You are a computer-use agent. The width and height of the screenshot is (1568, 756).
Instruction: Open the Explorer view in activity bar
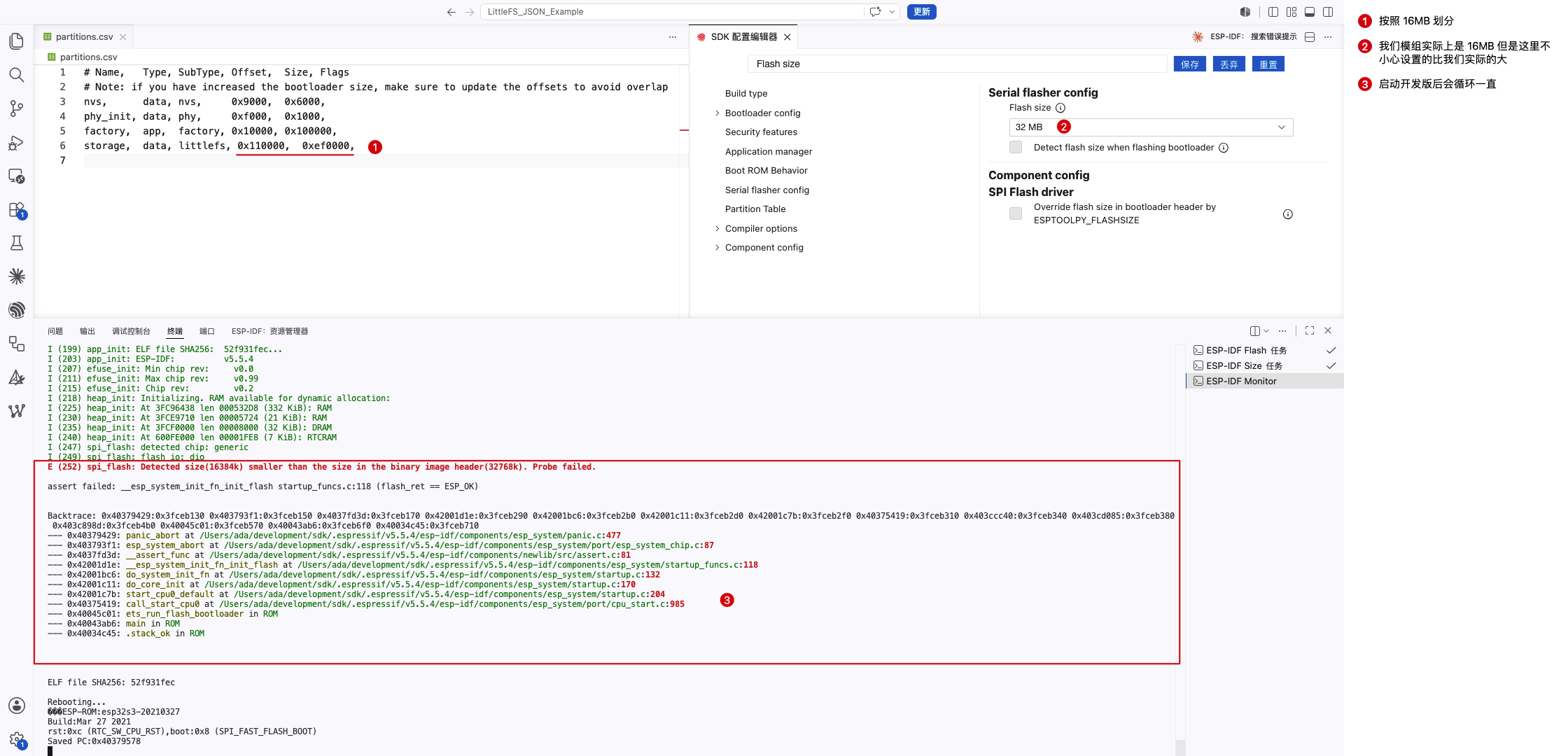pos(17,41)
